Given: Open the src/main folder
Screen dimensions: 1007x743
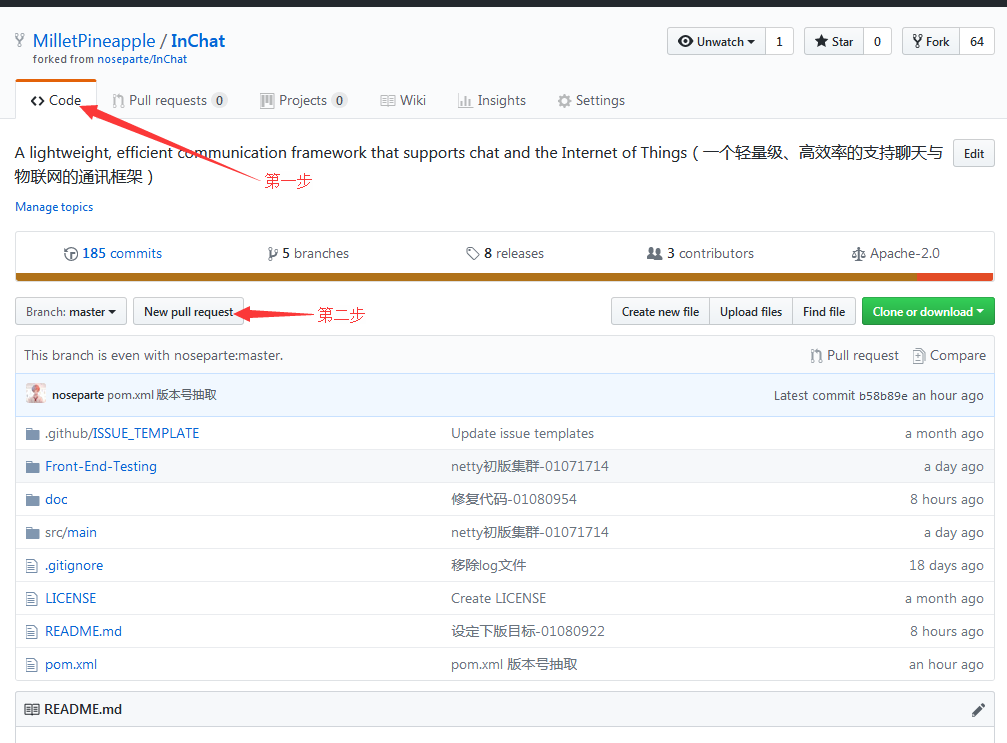Looking at the screenshot, I should 71,532.
